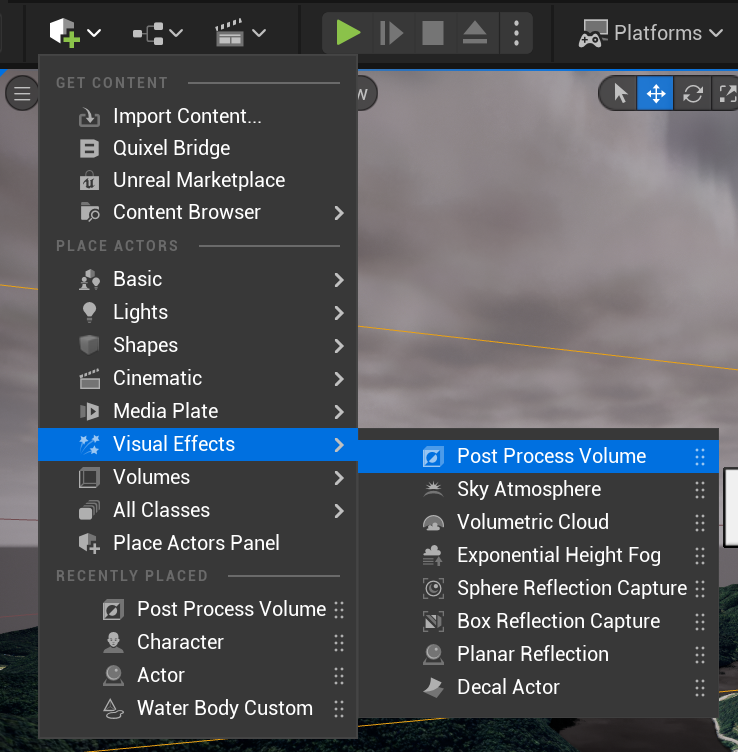Place recently used Character actor
The height and width of the screenshot is (752, 738).
(198, 643)
